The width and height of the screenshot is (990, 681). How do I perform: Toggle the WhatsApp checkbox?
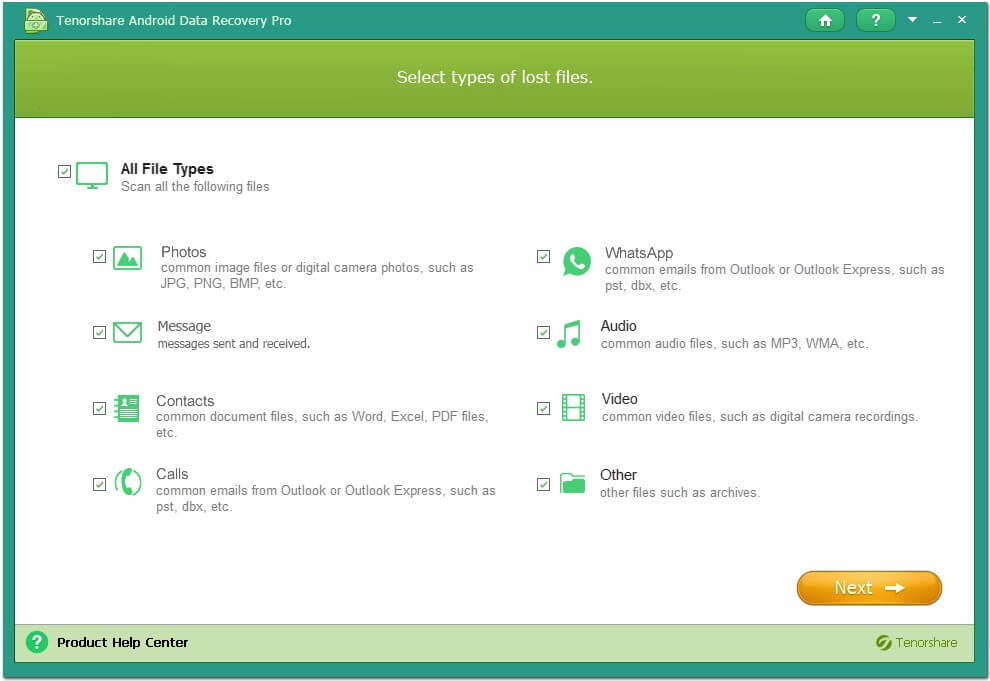tap(544, 256)
